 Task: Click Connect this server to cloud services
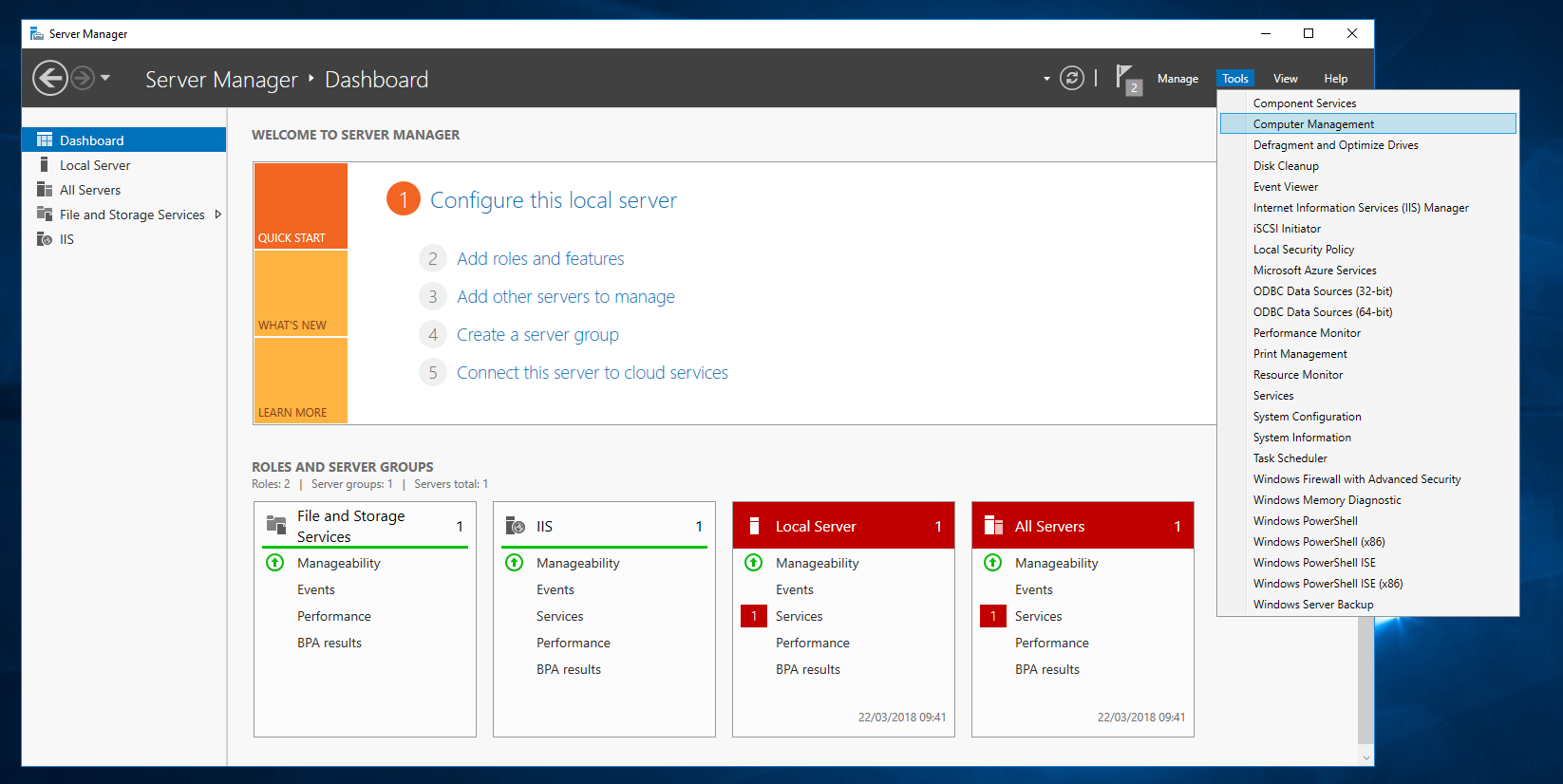click(x=593, y=372)
